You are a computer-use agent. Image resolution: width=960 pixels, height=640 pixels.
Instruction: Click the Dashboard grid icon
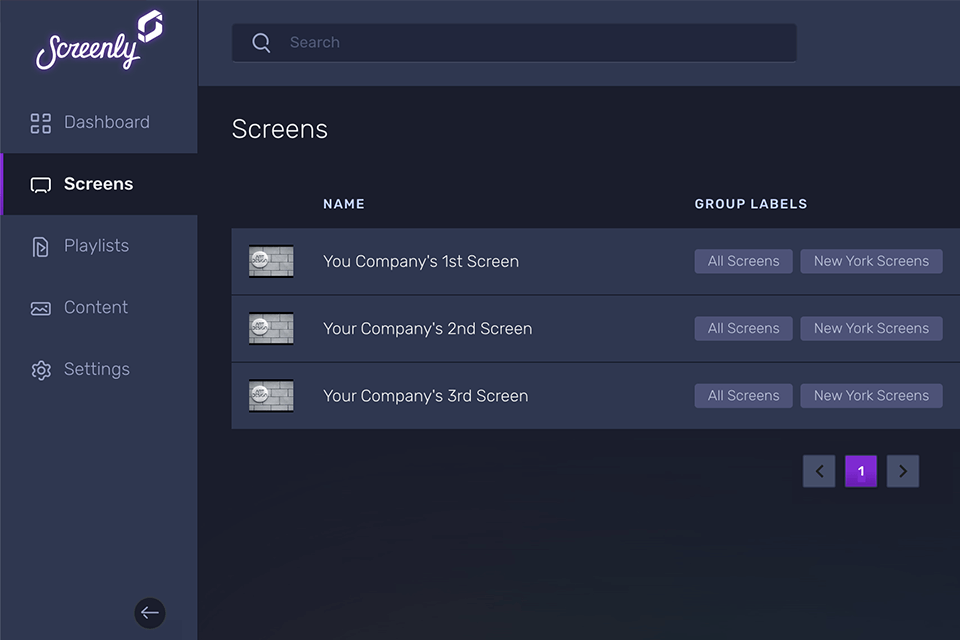pos(41,123)
